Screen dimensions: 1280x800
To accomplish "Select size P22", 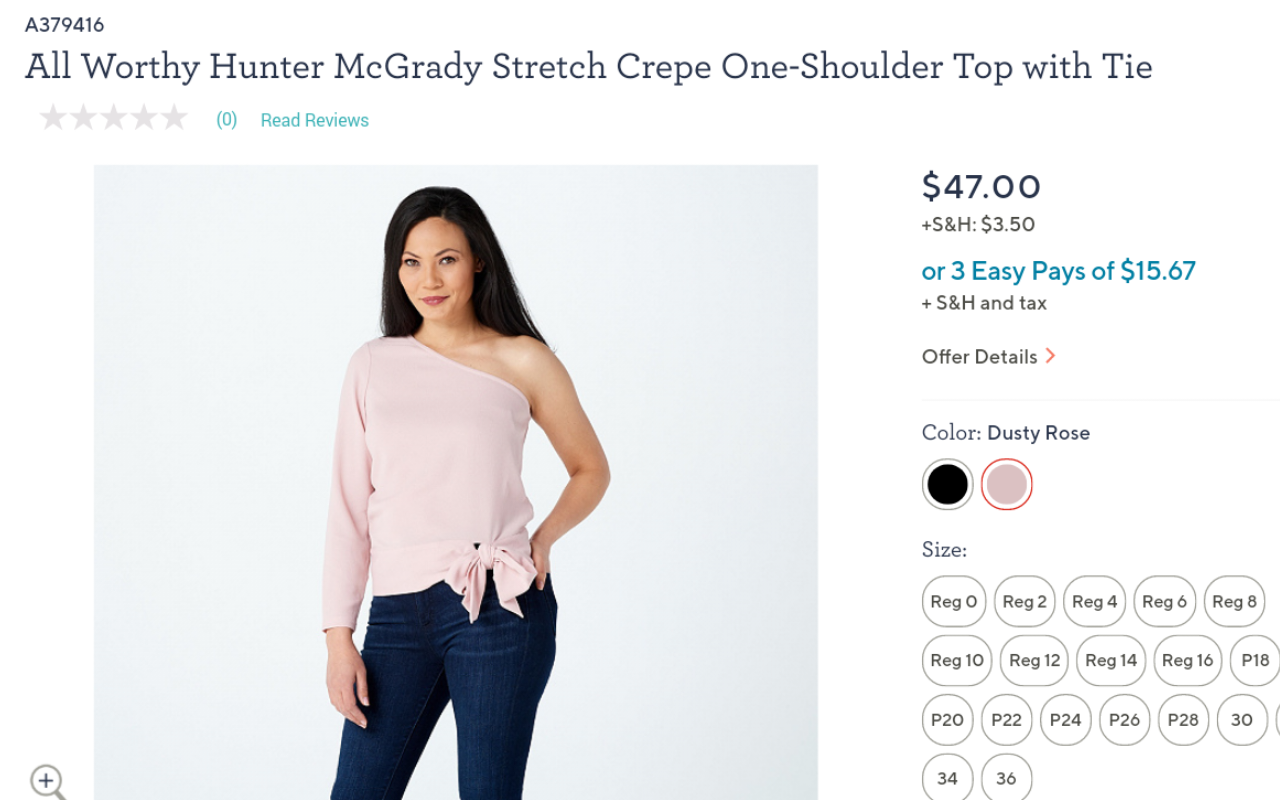I will [x=1006, y=719].
